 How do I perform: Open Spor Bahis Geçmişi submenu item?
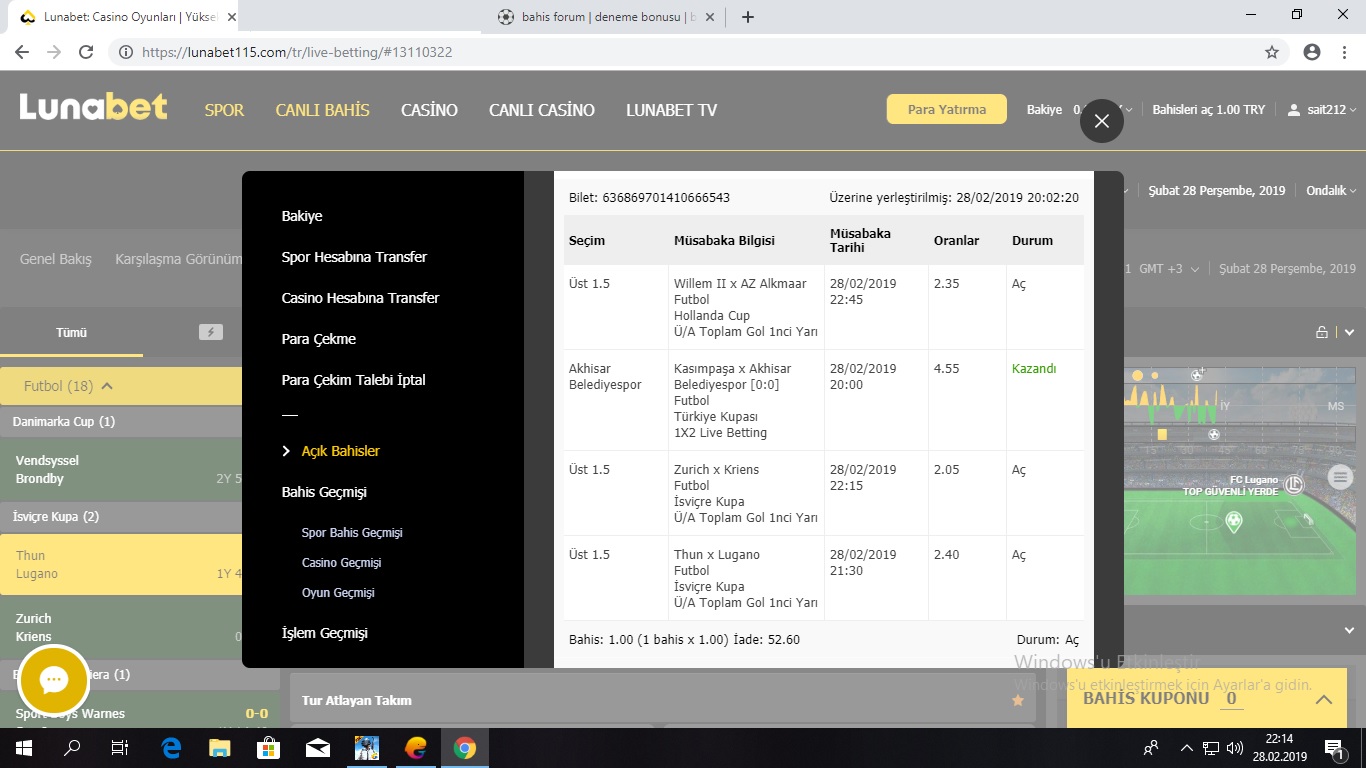[x=352, y=533]
